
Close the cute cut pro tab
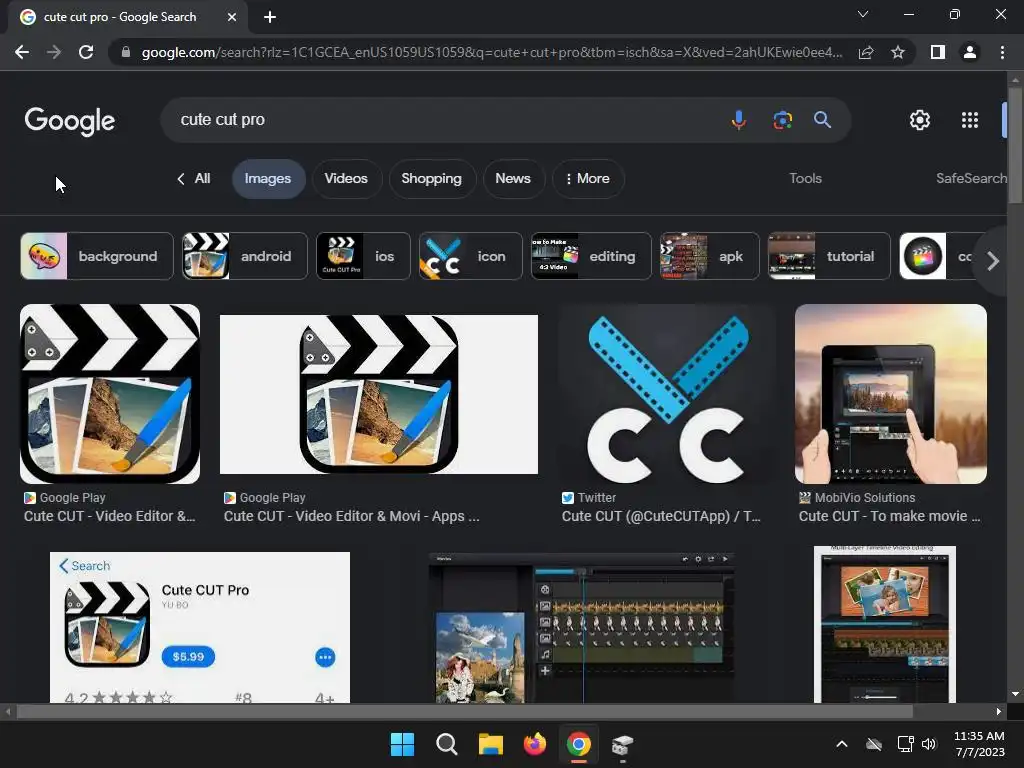point(232,17)
